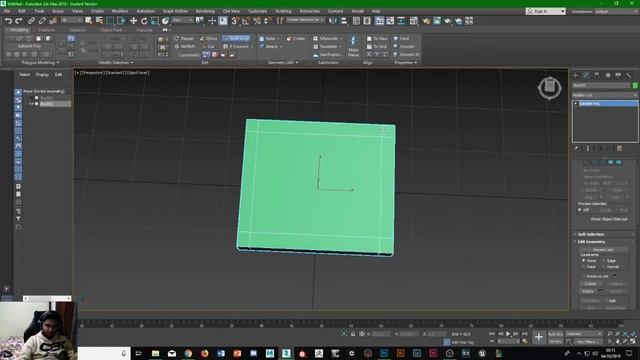Select the None constraint radio button
Screen dimensions: 640x360
[584, 260]
